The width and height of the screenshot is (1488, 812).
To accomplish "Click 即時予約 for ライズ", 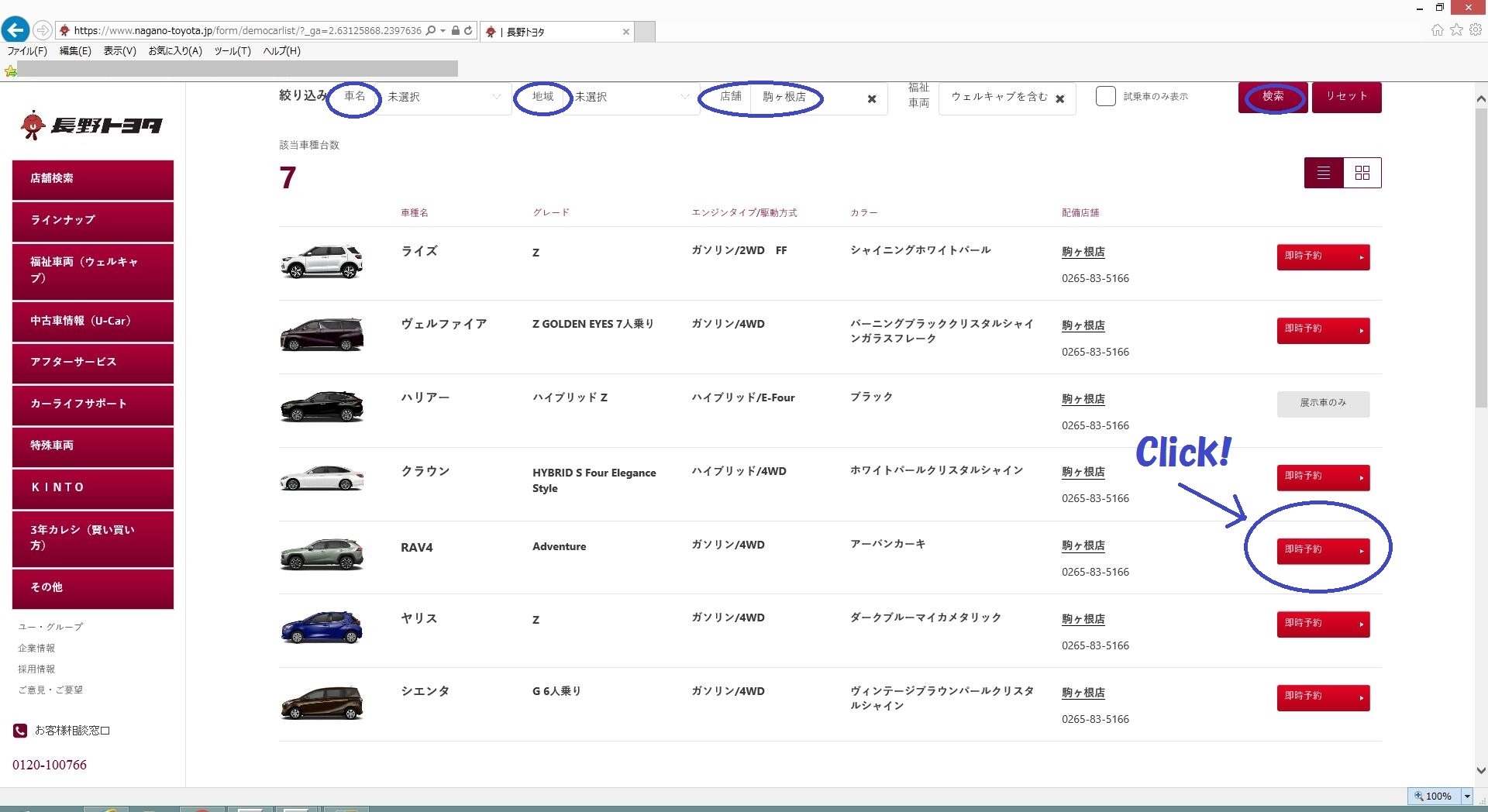I will tap(1323, 256).
